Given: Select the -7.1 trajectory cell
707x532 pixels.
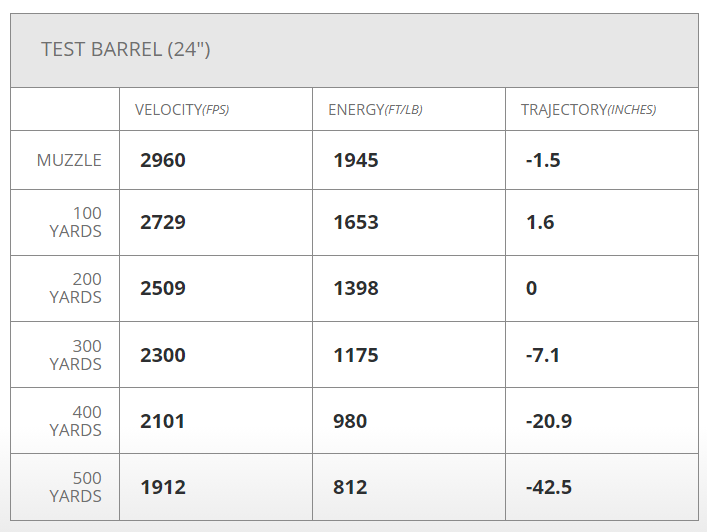Looking at the screenshot, I should click(543, 355).
